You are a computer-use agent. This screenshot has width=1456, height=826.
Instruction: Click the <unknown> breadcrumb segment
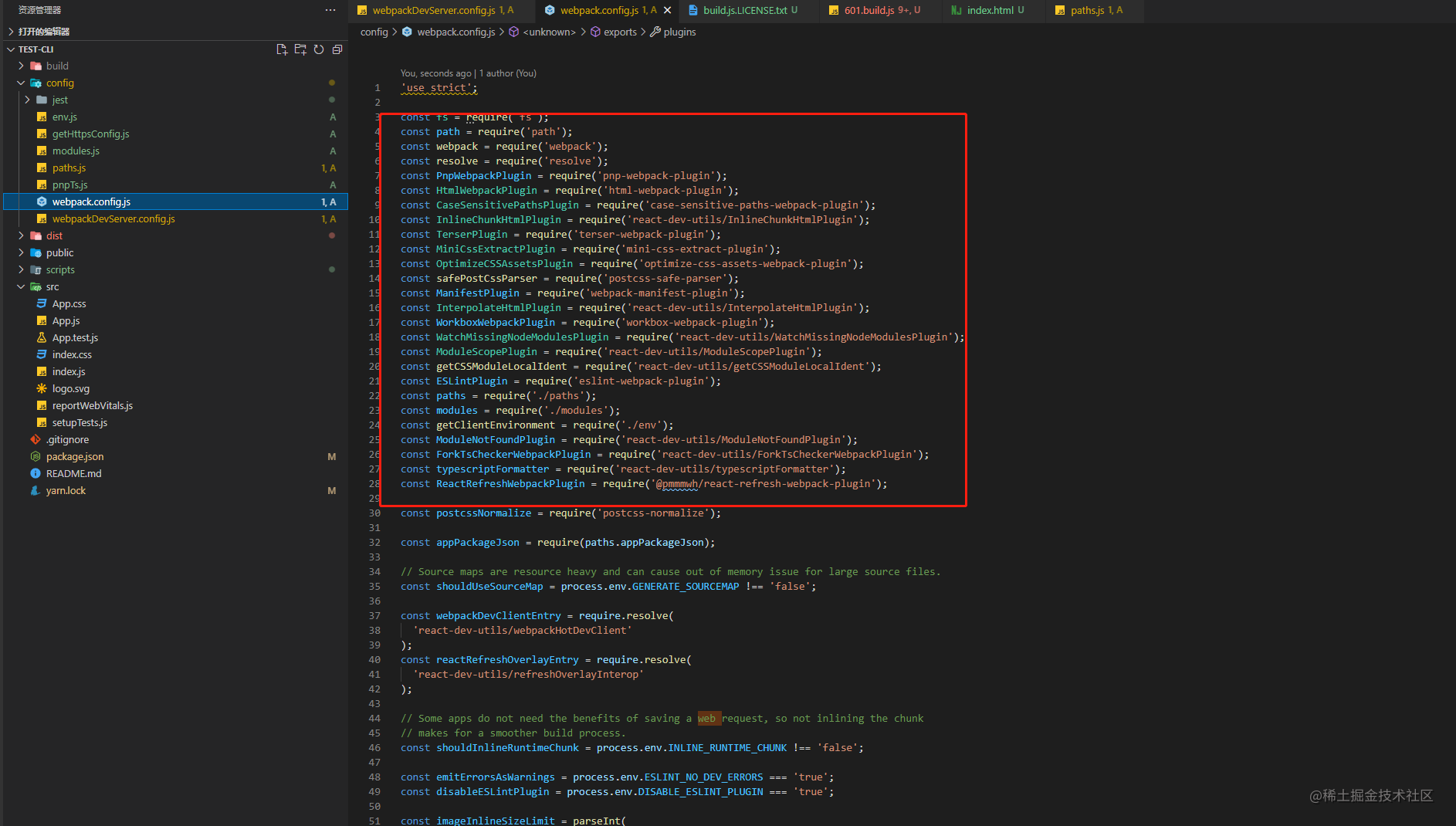click(x=549, y=32)
